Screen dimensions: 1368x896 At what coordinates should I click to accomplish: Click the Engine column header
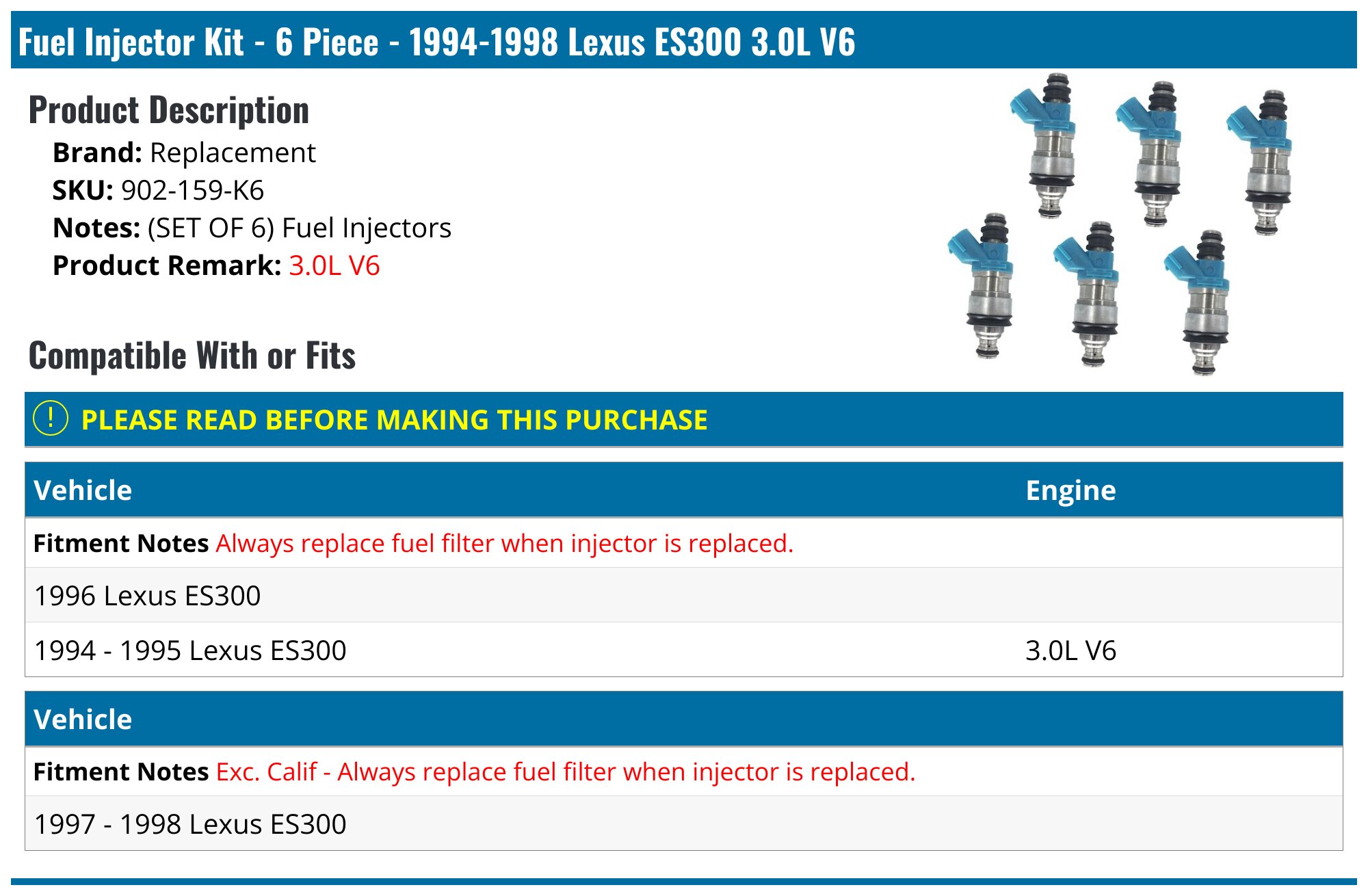pyautogui.click(x=1070, y=490)
